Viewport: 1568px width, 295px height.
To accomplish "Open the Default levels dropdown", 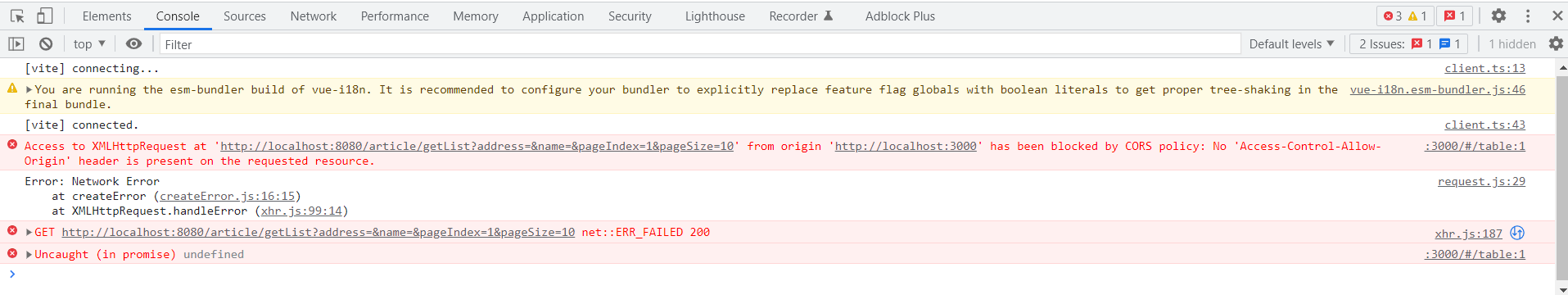I will pyautogui.click(x=1291, y=44).
